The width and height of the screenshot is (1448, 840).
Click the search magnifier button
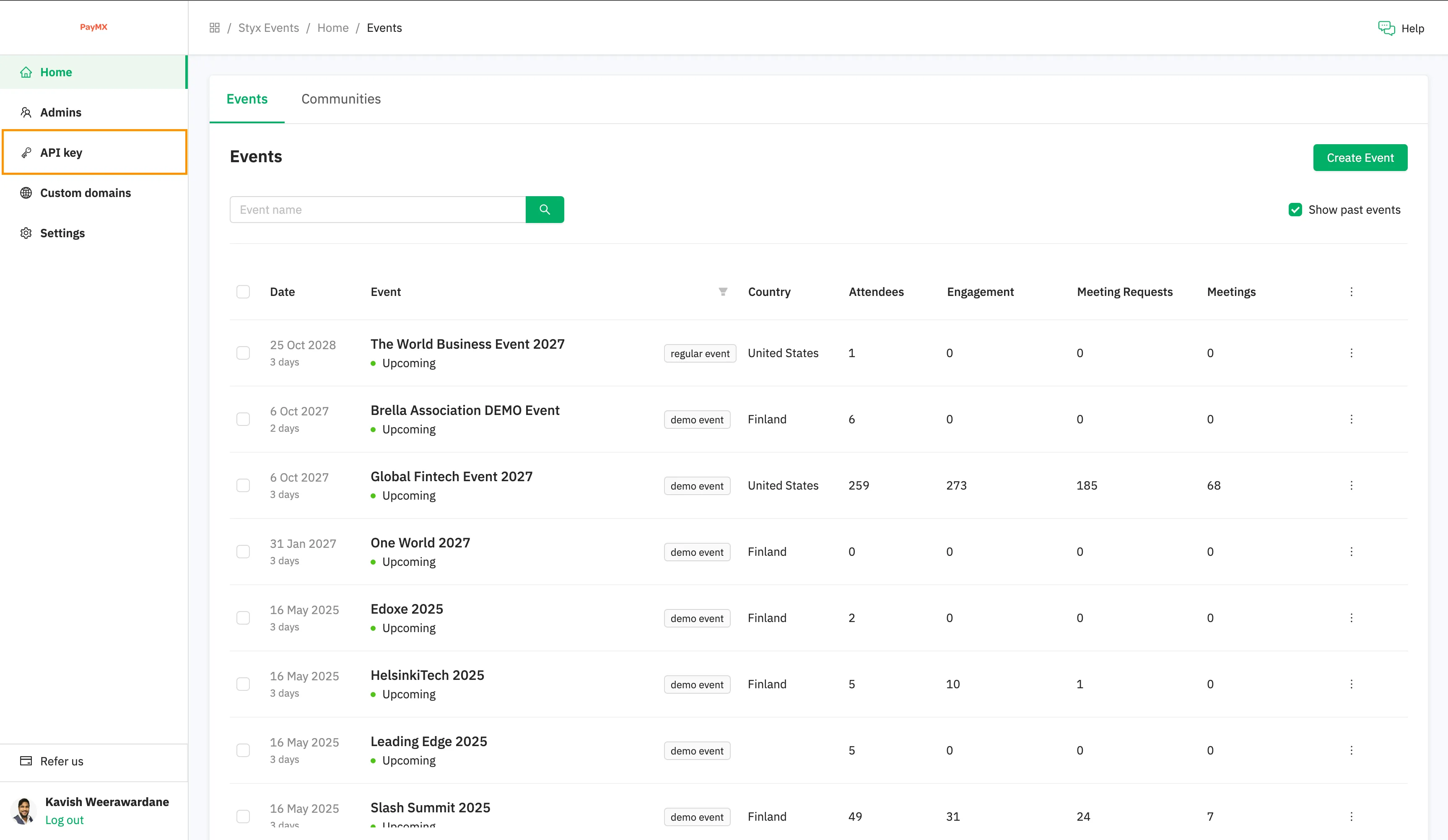[x=544, y=210]
